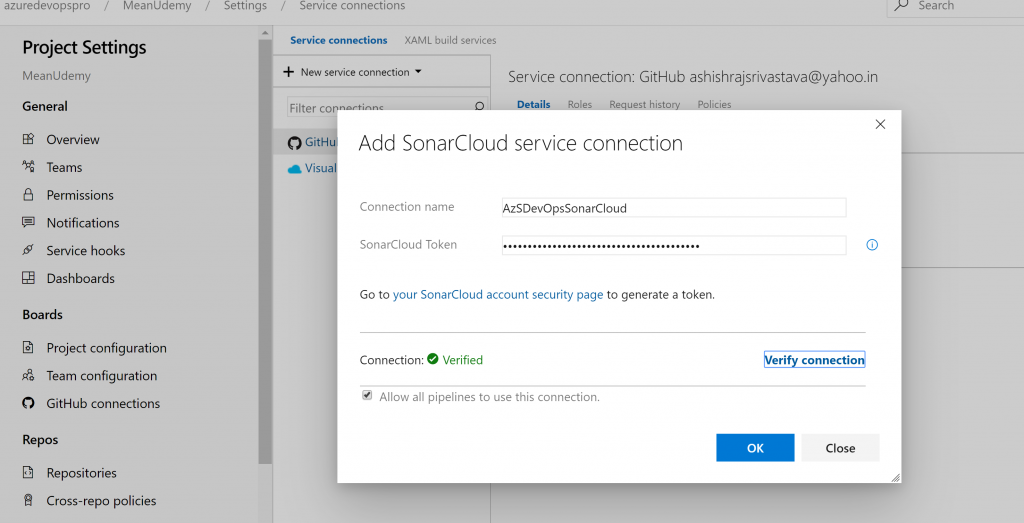Click the Close button in dialog
Image resolution: width=1024 pixels, height=523 pixels.
click(x=840, y=448)
